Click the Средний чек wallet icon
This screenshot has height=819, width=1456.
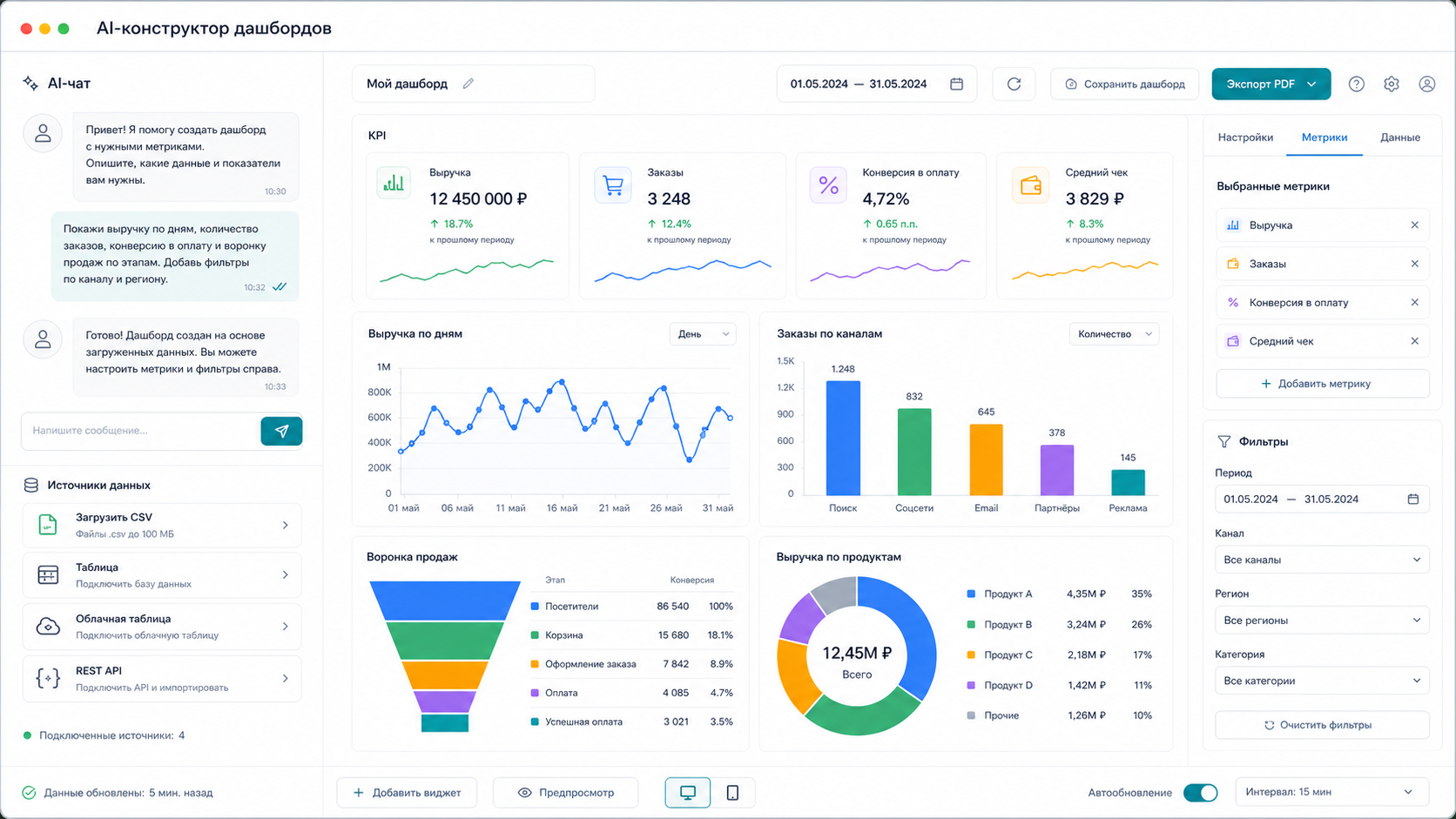tap(1030, 185)
